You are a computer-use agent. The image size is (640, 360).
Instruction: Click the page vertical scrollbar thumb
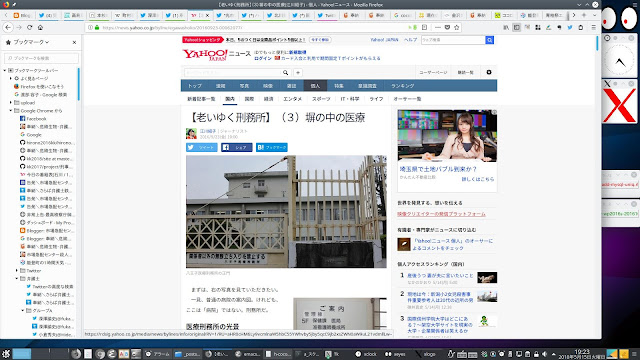597,43
